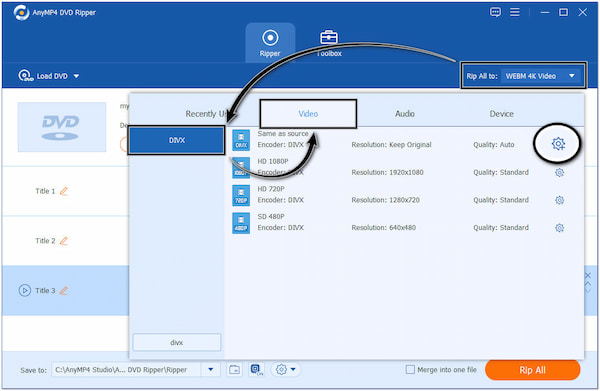Click the divx search field
This screenshot has height=391, width=600.
[176, 342]
